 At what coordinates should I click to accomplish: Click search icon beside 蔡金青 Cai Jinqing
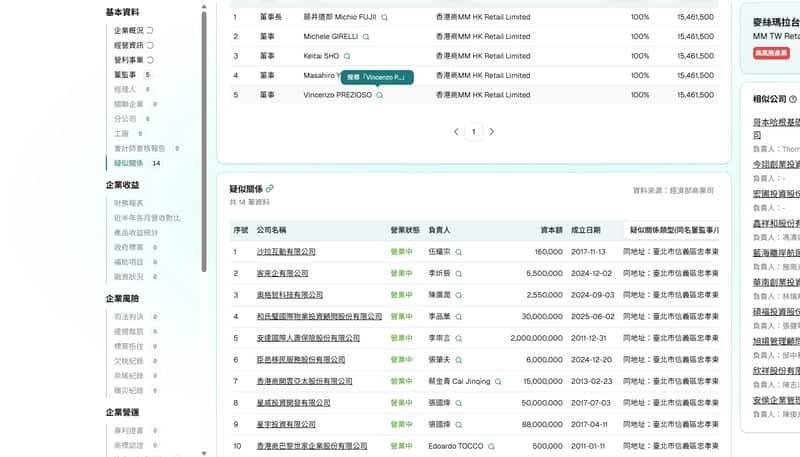(x=498, y=381)
